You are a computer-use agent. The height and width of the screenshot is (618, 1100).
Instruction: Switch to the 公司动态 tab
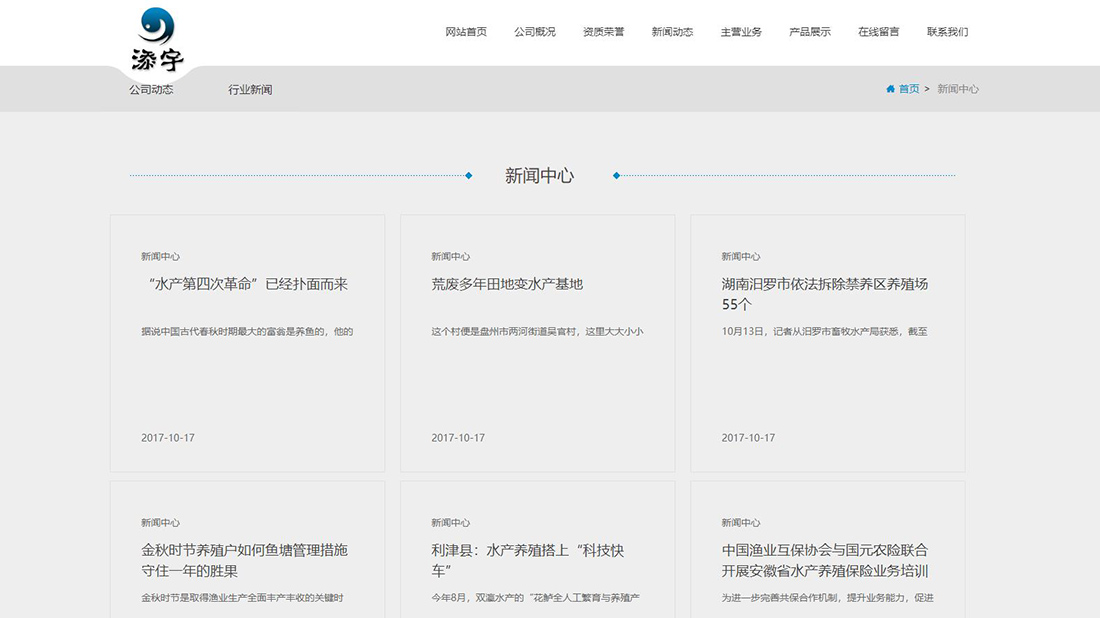click(150, 89)
